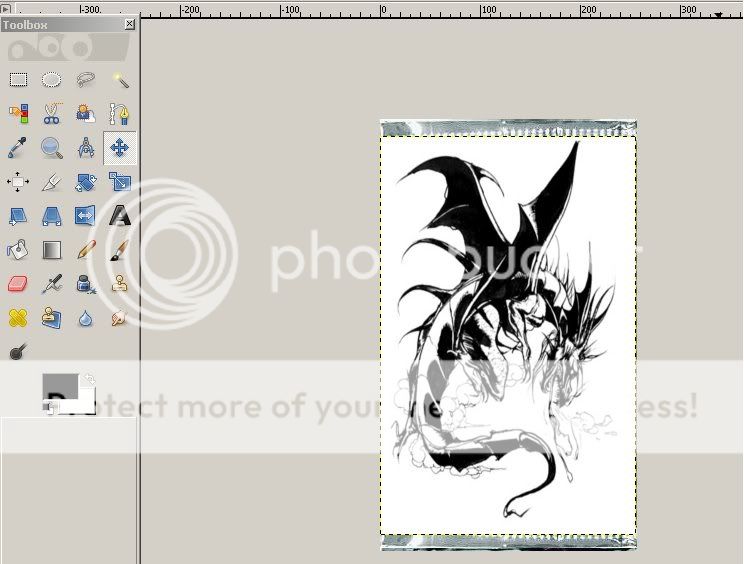This screenshot has height=564, width=744.
Task: Select the Ellipse Select tool
Action: (52, 80)
